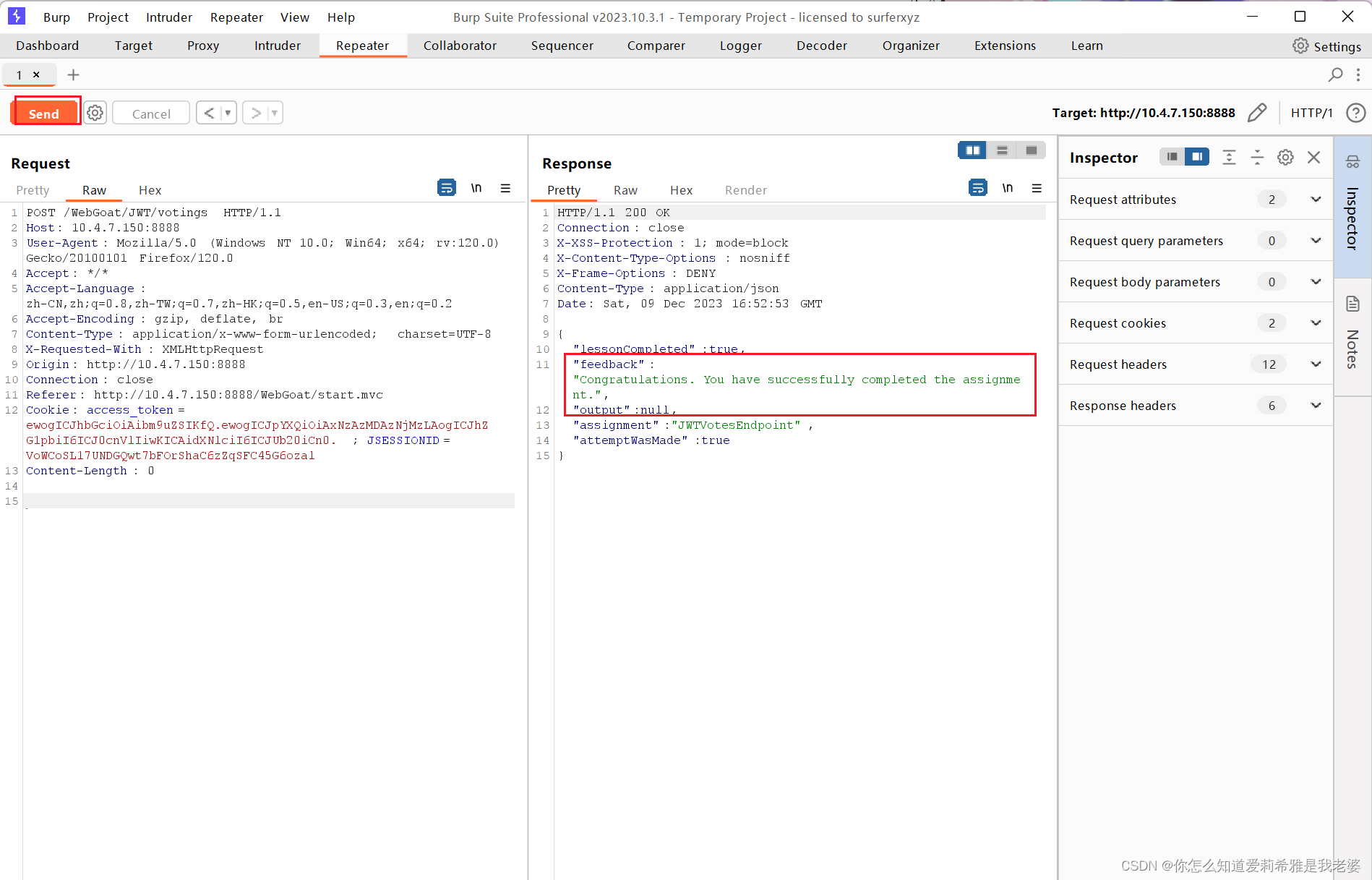1372x880 pixels.
Task: Switch to the Dashboard tab
Action: [48, 46]
